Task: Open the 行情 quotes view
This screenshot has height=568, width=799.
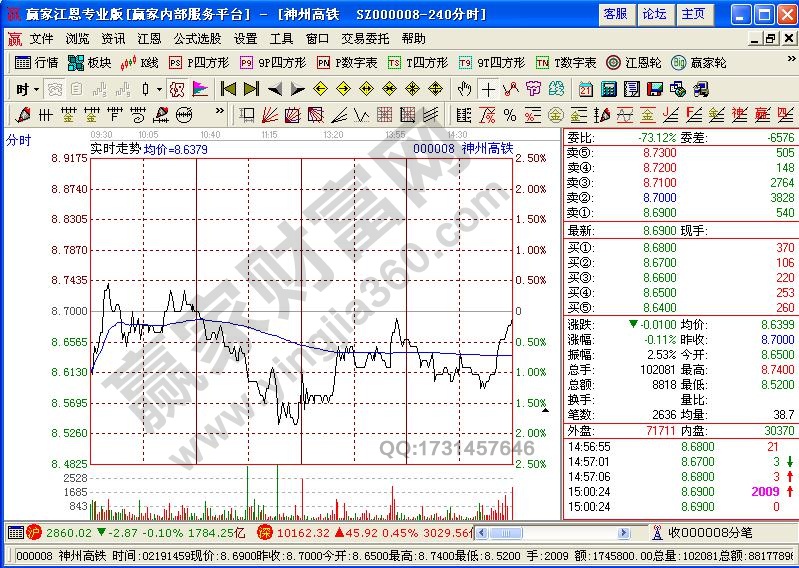Action: [38, 62]
